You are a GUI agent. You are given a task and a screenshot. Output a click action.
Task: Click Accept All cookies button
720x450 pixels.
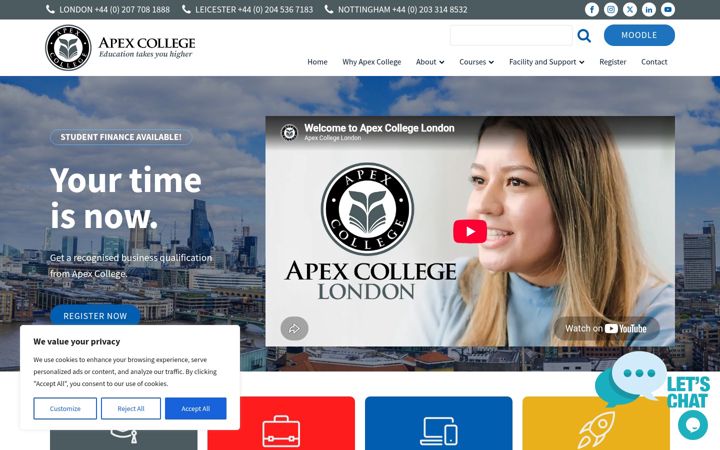196,408
